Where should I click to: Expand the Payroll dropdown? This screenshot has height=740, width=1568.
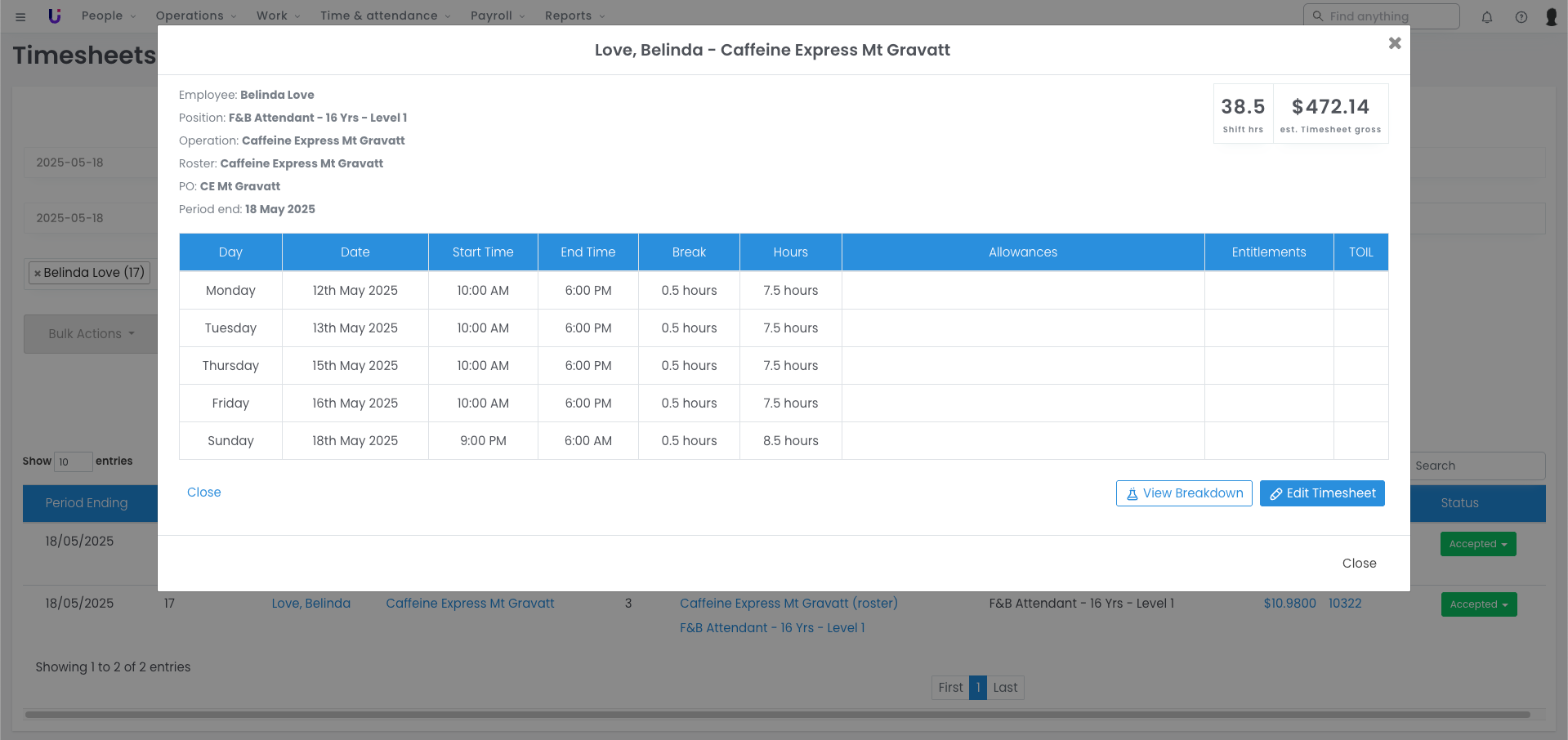pyautogui.click(x=497, y=16)
